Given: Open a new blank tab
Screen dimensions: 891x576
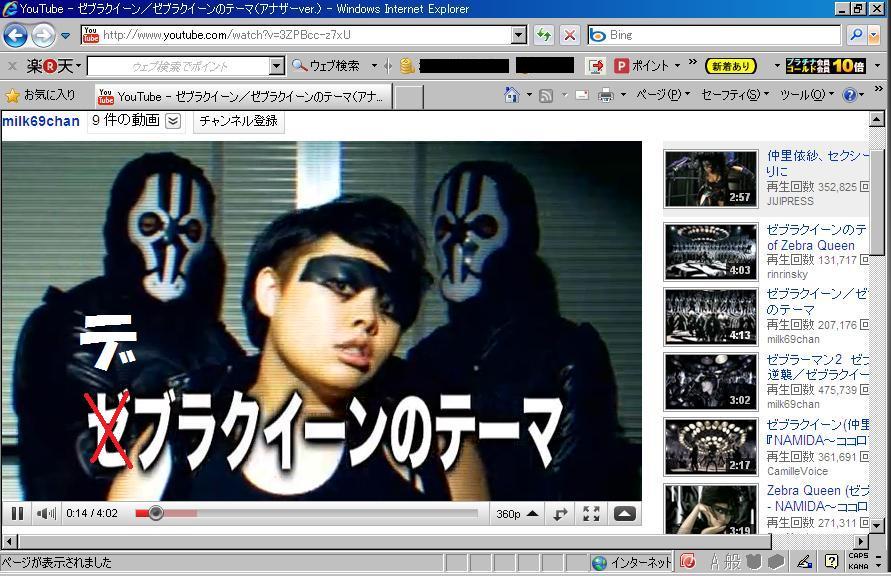Looking at the screenshot, I should click(x=409, y=97).
